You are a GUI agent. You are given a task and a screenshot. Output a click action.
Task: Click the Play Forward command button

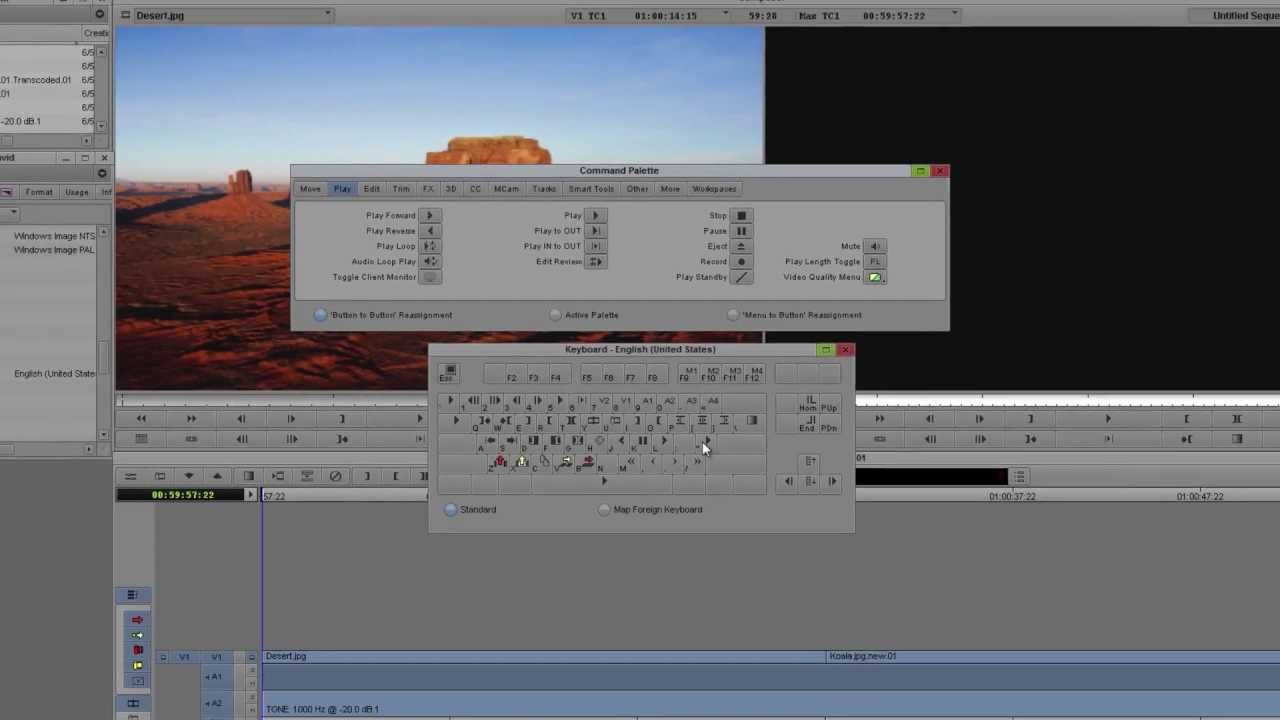tap(429, 215)
